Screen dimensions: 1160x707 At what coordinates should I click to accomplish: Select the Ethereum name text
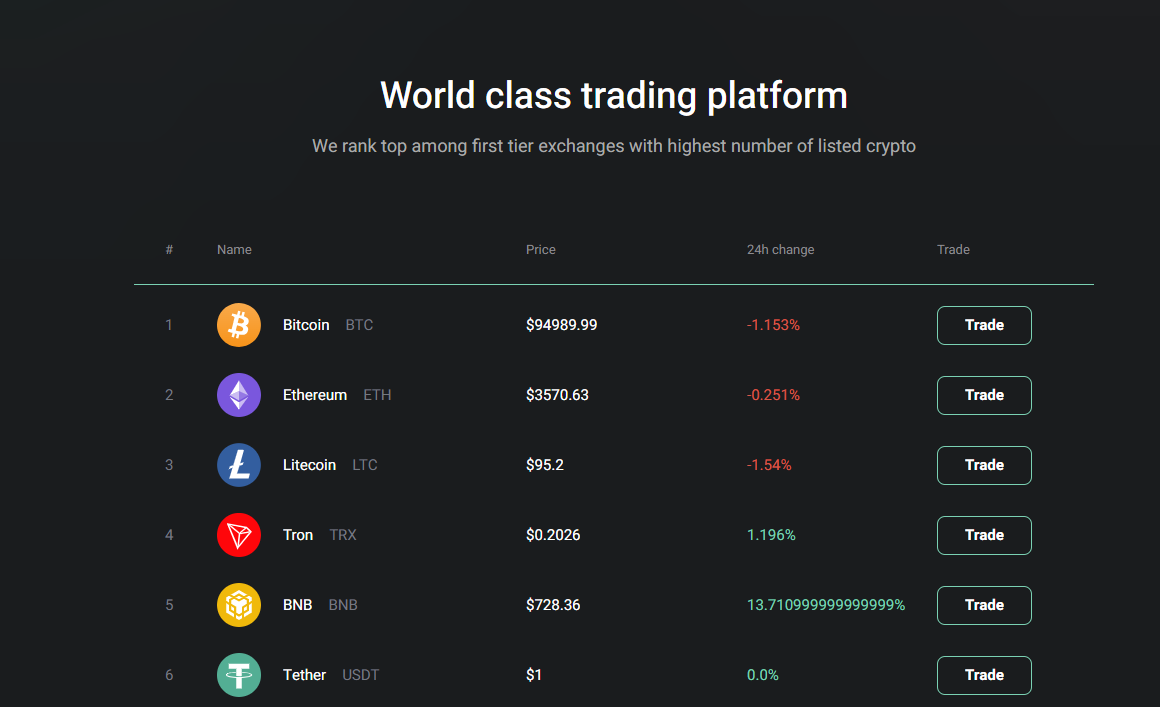point(314,395)
